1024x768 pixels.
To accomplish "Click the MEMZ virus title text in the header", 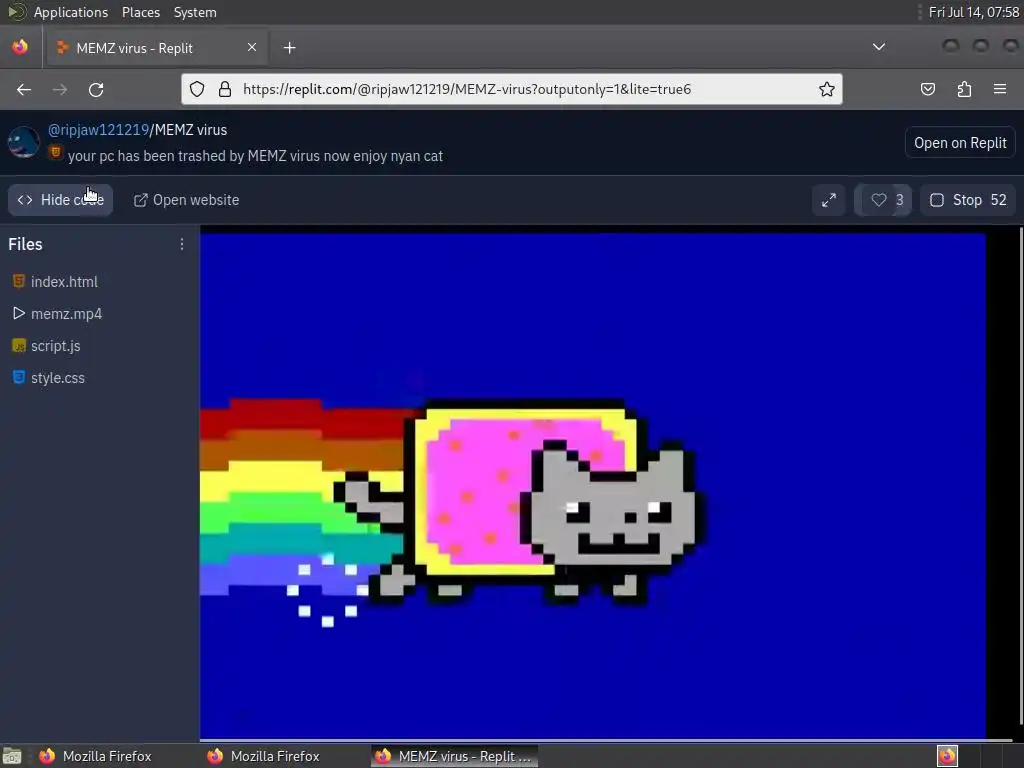I will (x=191, y=130).
